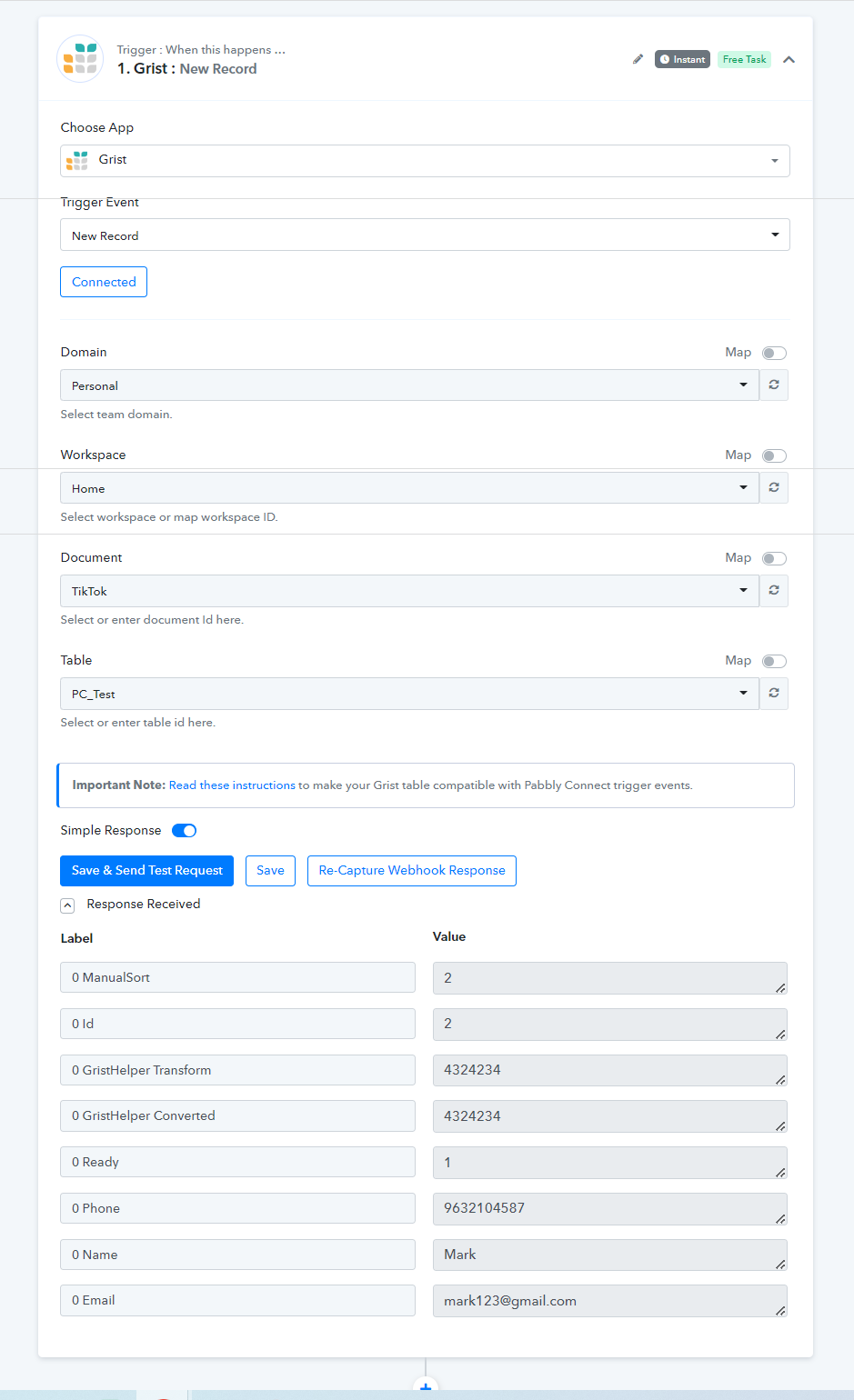Enable the Map toggle for Domain
Viewport: 854px width, 1400px height.
tap(774, 353)
